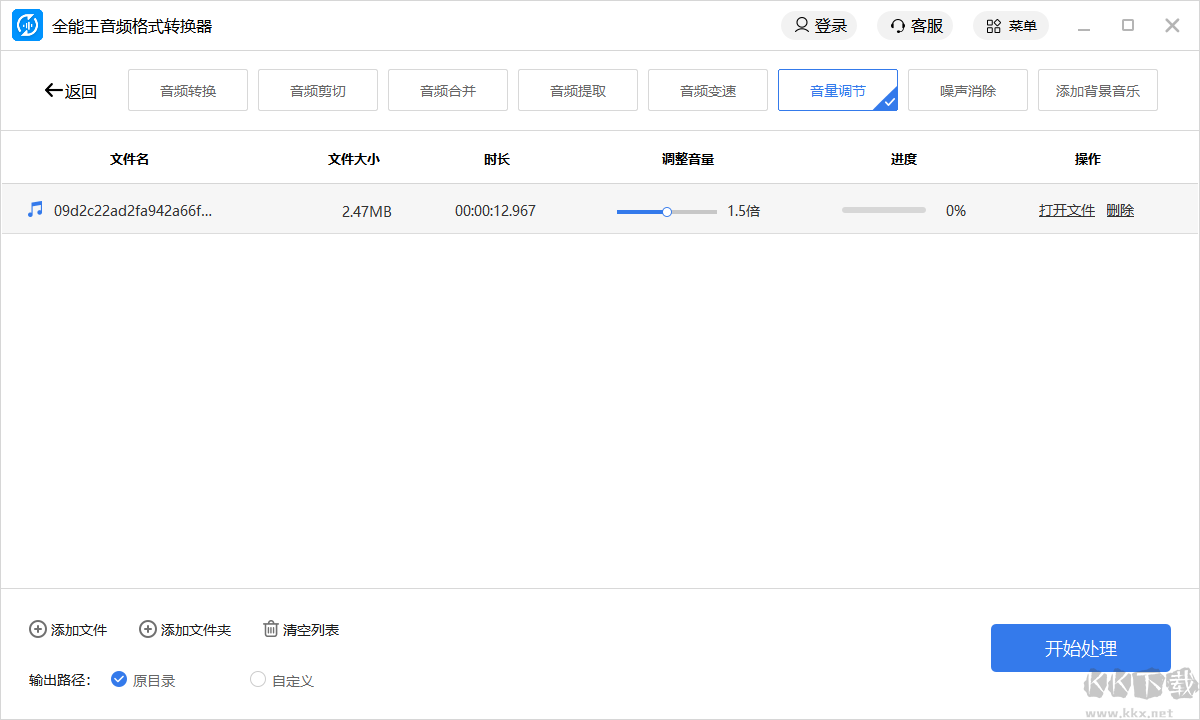
Task: Click the headset customer service icon
Action: (x=896, y=25)
